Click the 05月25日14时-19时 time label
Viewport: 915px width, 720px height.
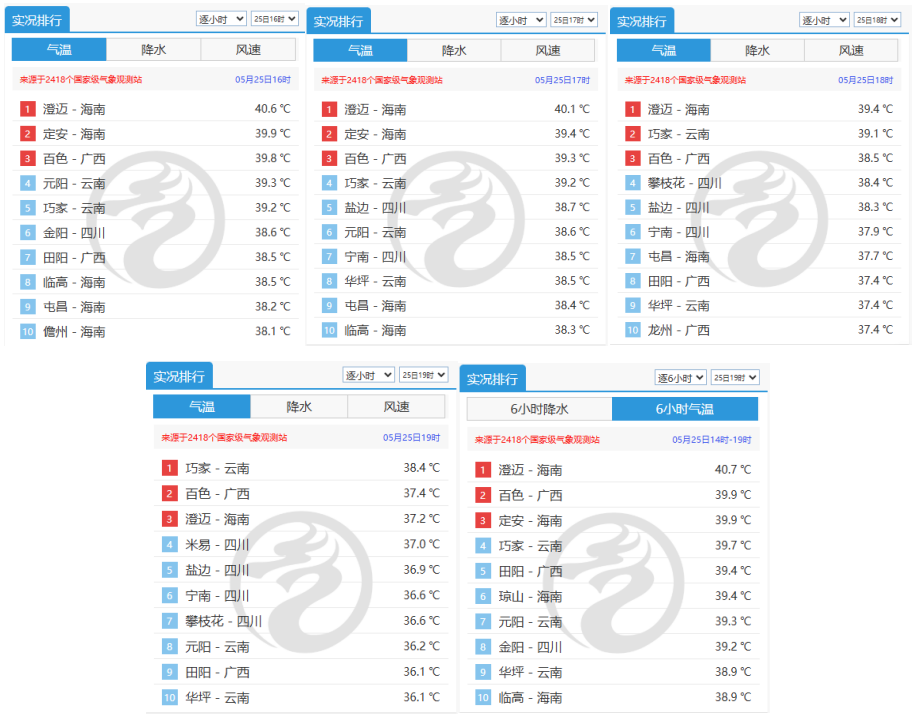[711, 439]
